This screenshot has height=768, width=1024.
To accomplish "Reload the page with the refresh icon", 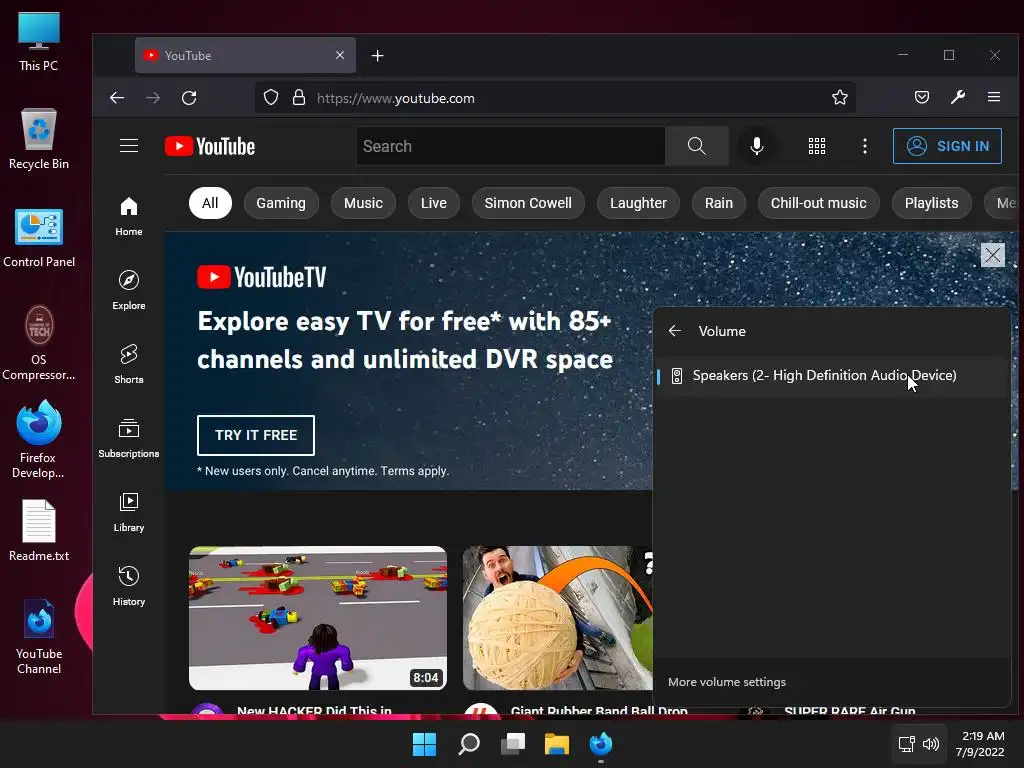I will point(189,98).
